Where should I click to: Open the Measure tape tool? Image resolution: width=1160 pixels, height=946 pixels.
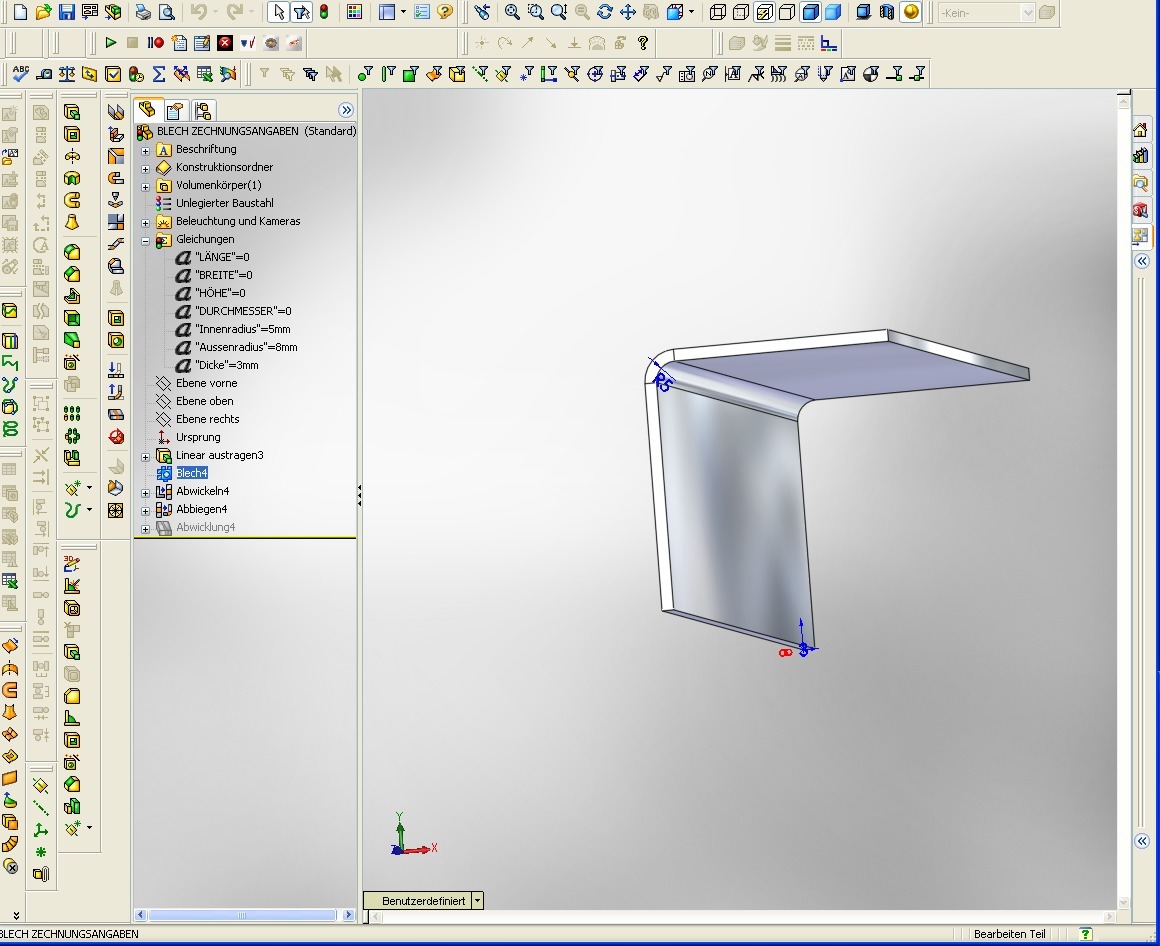[44, 74]
